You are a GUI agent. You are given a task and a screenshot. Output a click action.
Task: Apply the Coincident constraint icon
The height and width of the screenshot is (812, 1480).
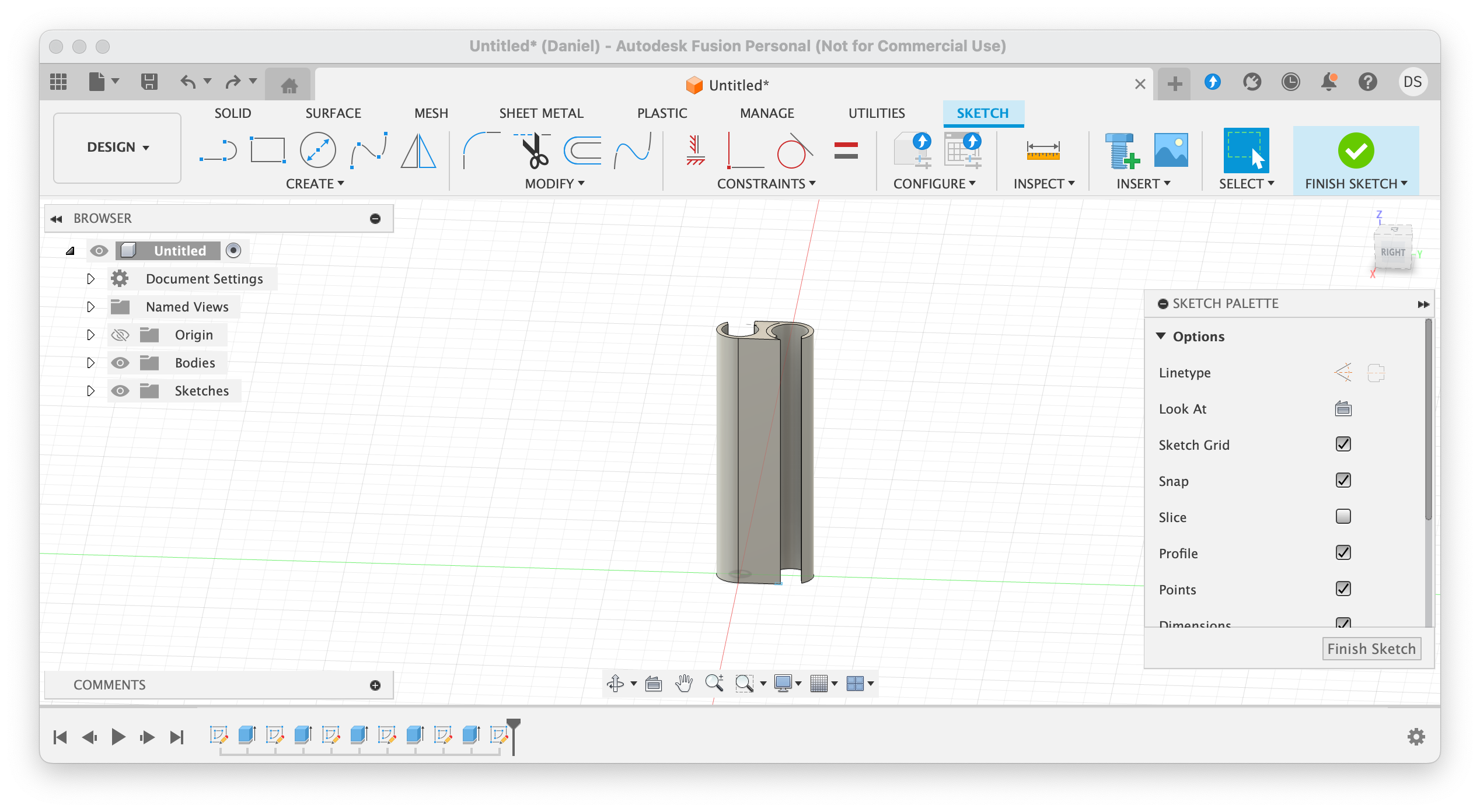tap(745, 150)
